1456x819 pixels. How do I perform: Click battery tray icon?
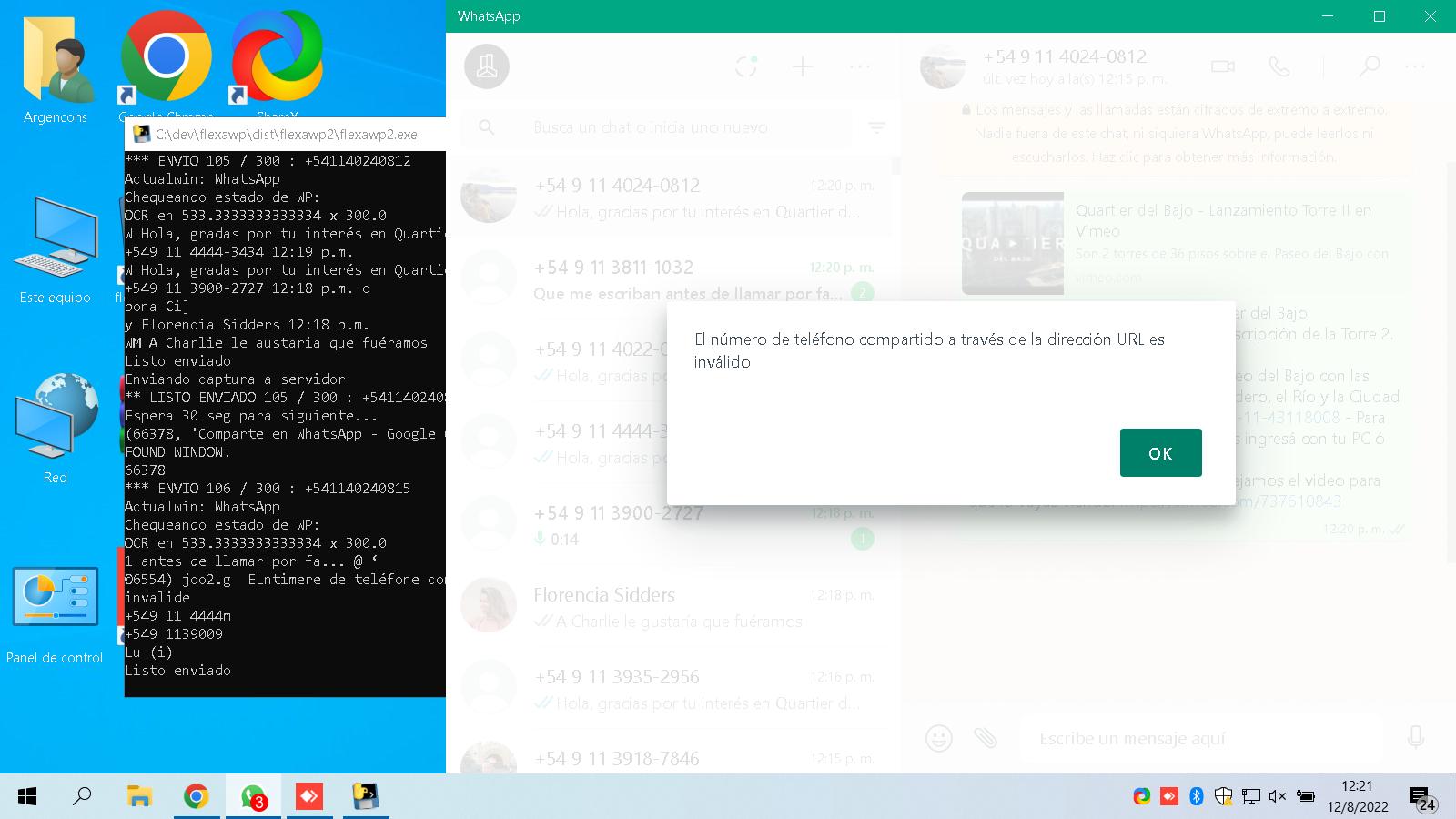(1305, 796)
